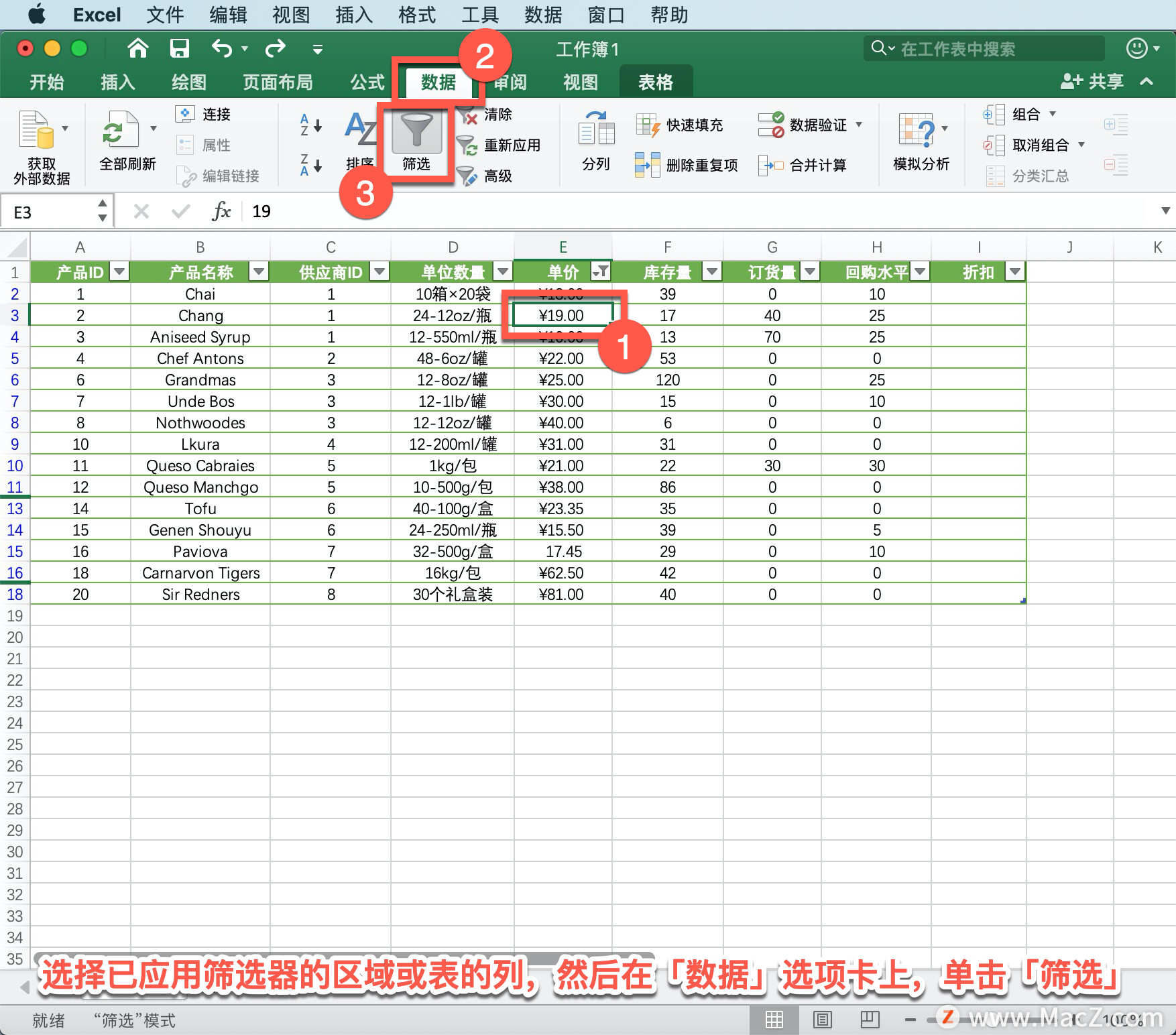The width and height of the screenshot is (1176, 1035).
Task: Click the Flash Fill icon
Action: tap(648, 125)
